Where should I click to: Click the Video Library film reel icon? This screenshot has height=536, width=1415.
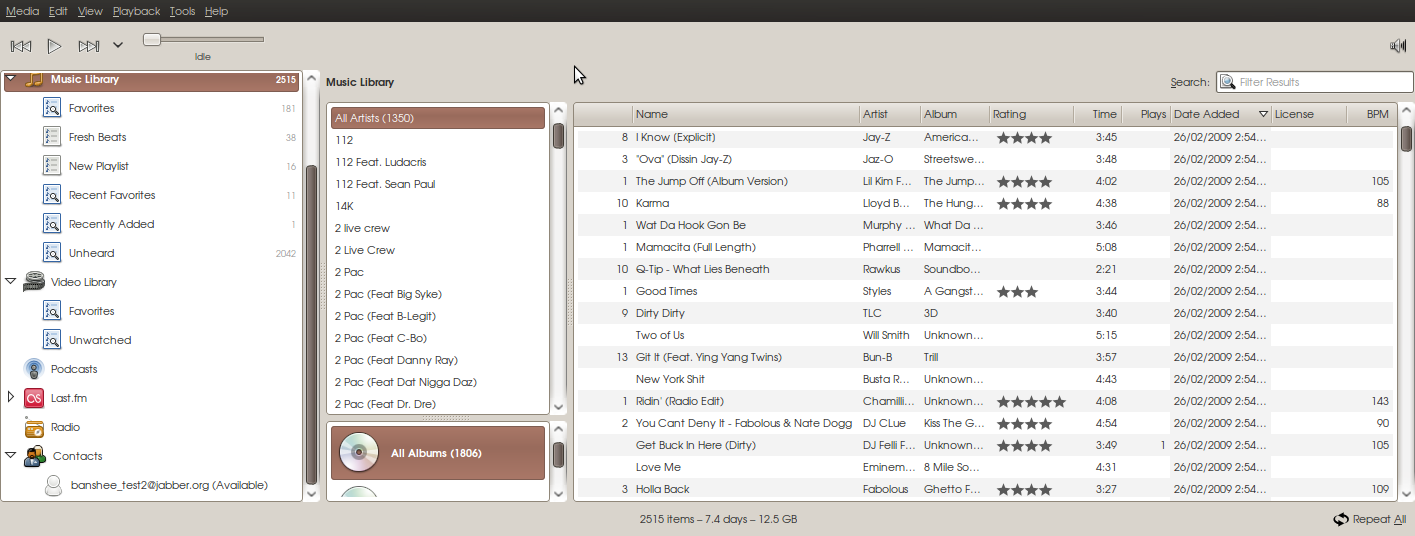click(x=34, y=282)
